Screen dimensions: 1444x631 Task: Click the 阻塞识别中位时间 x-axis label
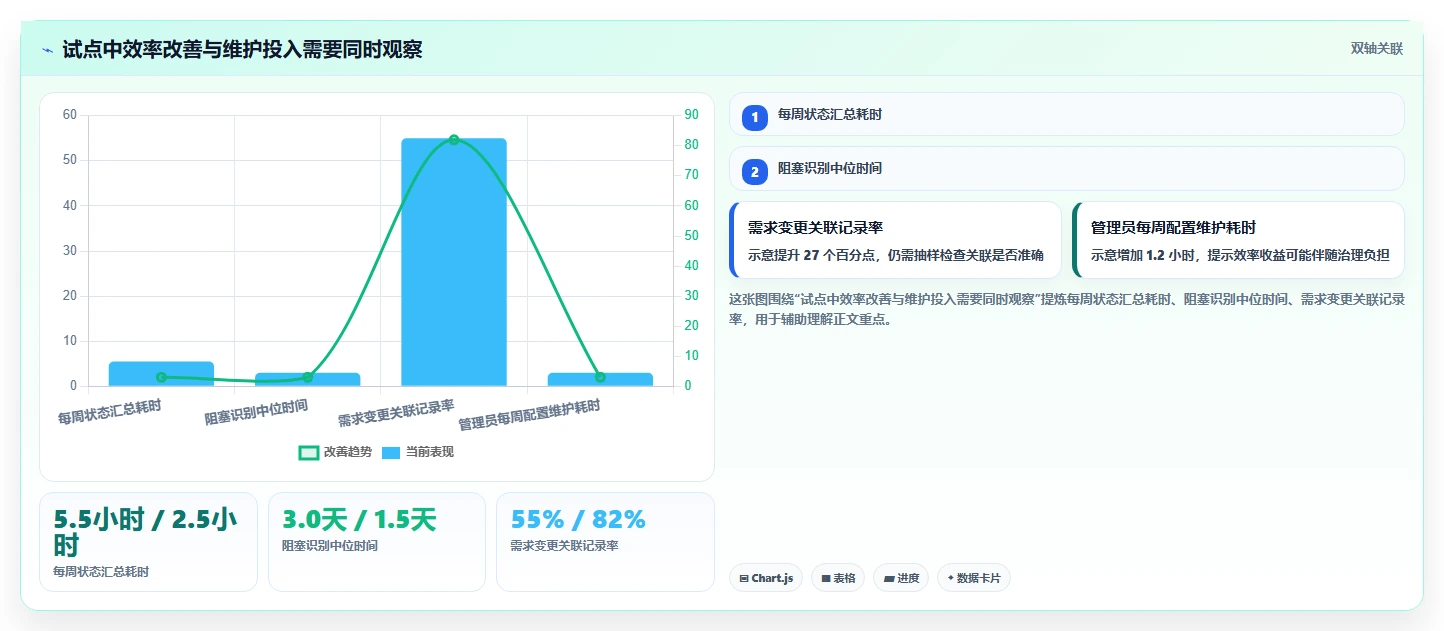256,412
